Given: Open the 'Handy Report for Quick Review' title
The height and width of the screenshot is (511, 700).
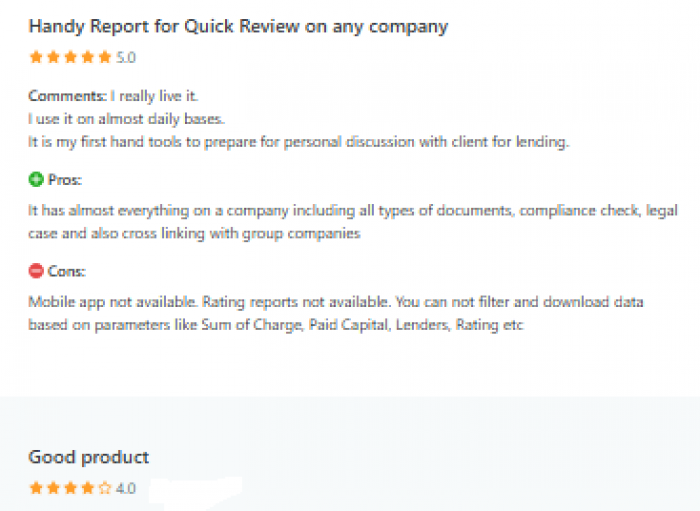Looking at the screenshot, I should click(x=238, y=26).
